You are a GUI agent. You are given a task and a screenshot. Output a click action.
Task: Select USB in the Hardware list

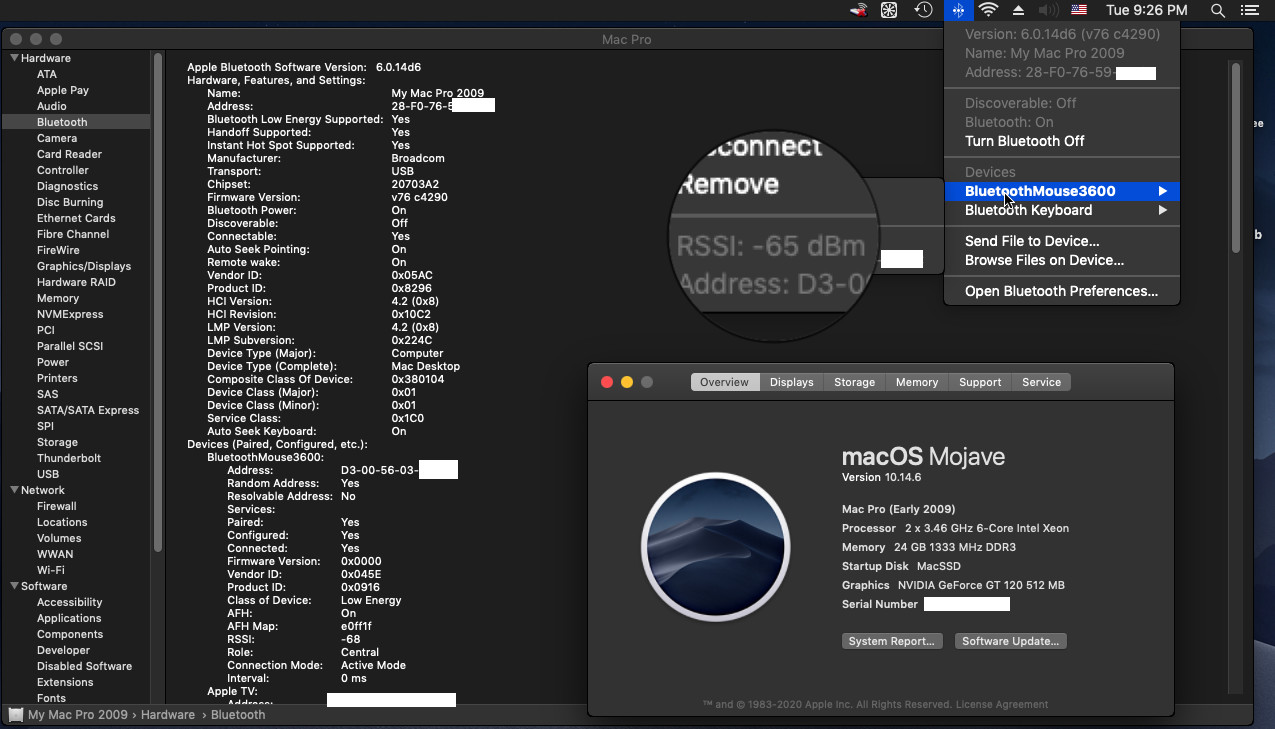coord(48,474)
